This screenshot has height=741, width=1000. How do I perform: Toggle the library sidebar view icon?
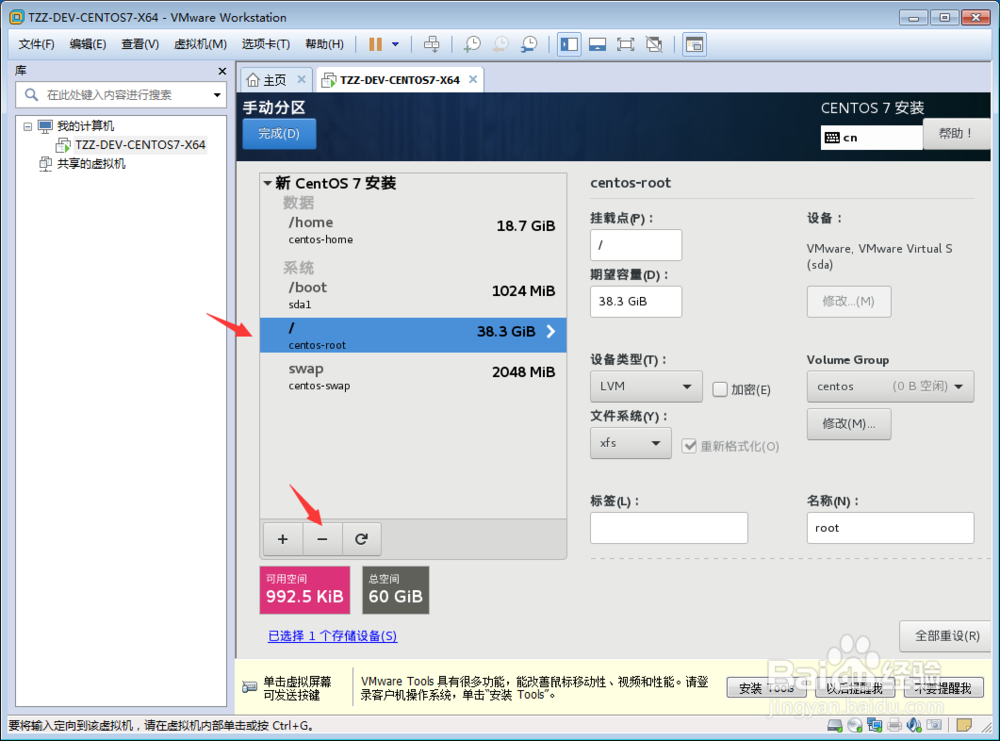[x=569, y=44]
